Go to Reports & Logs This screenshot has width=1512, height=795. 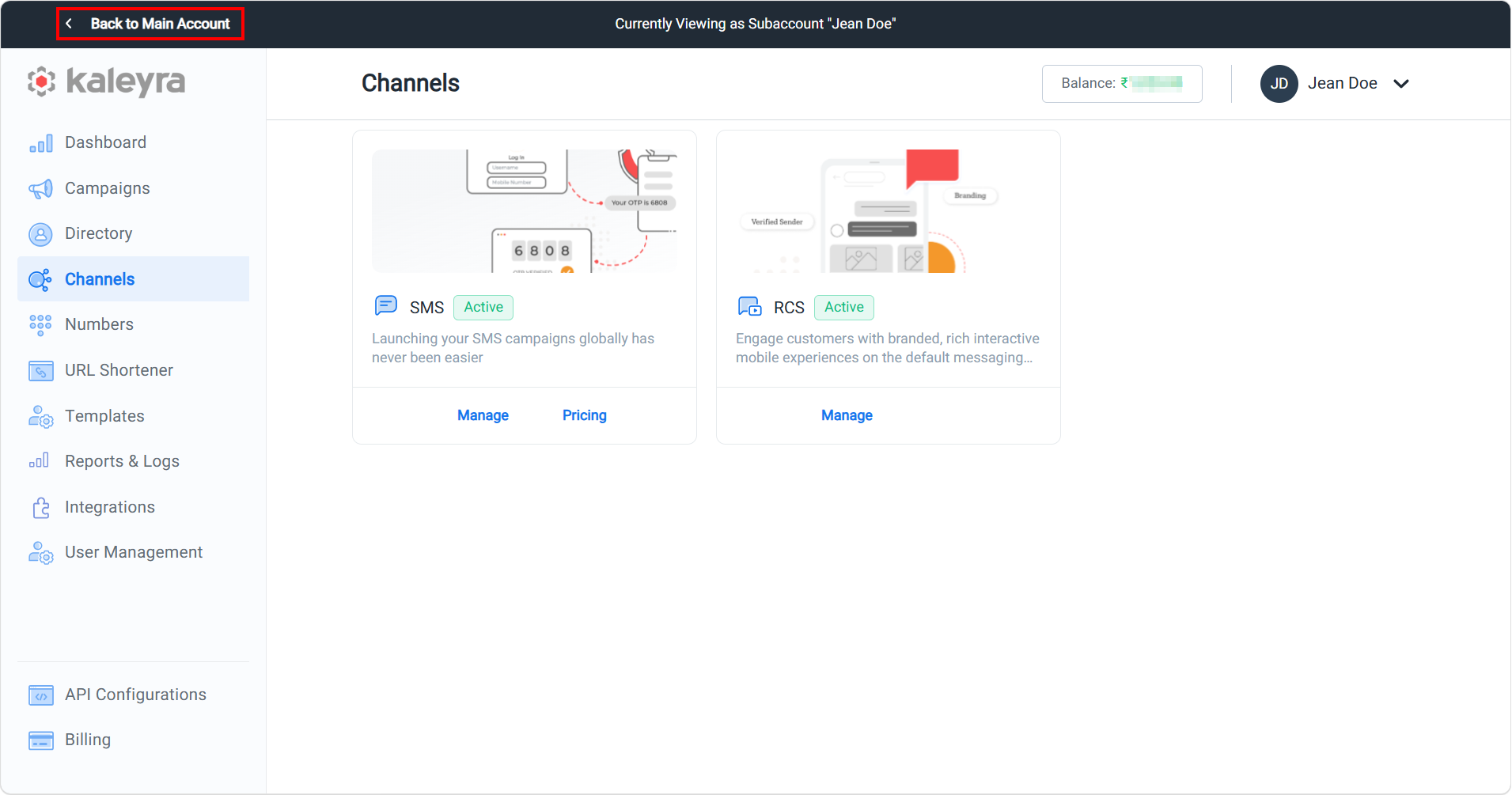point(133,461)
